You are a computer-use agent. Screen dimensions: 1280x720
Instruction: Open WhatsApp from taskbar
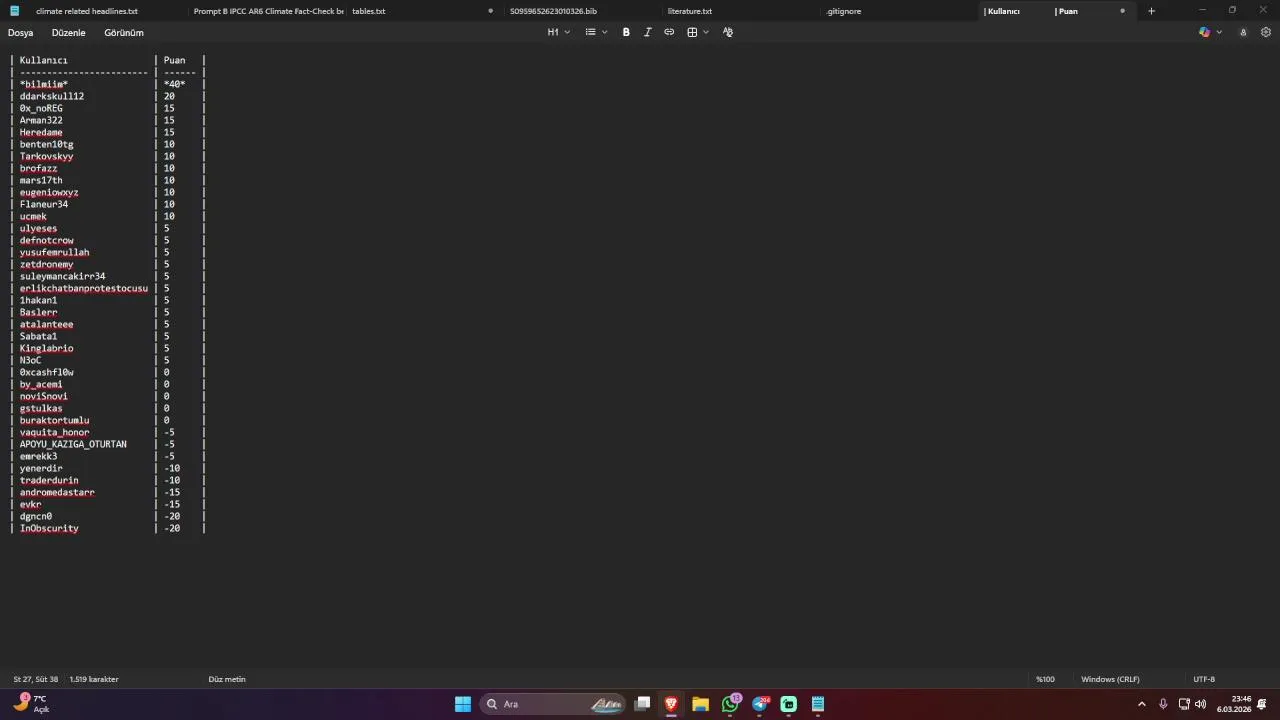click(730, 704)
